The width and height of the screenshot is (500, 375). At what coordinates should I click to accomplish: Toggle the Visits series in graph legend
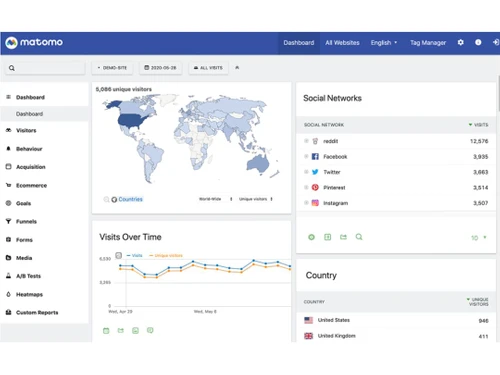[x=134, y=255]
